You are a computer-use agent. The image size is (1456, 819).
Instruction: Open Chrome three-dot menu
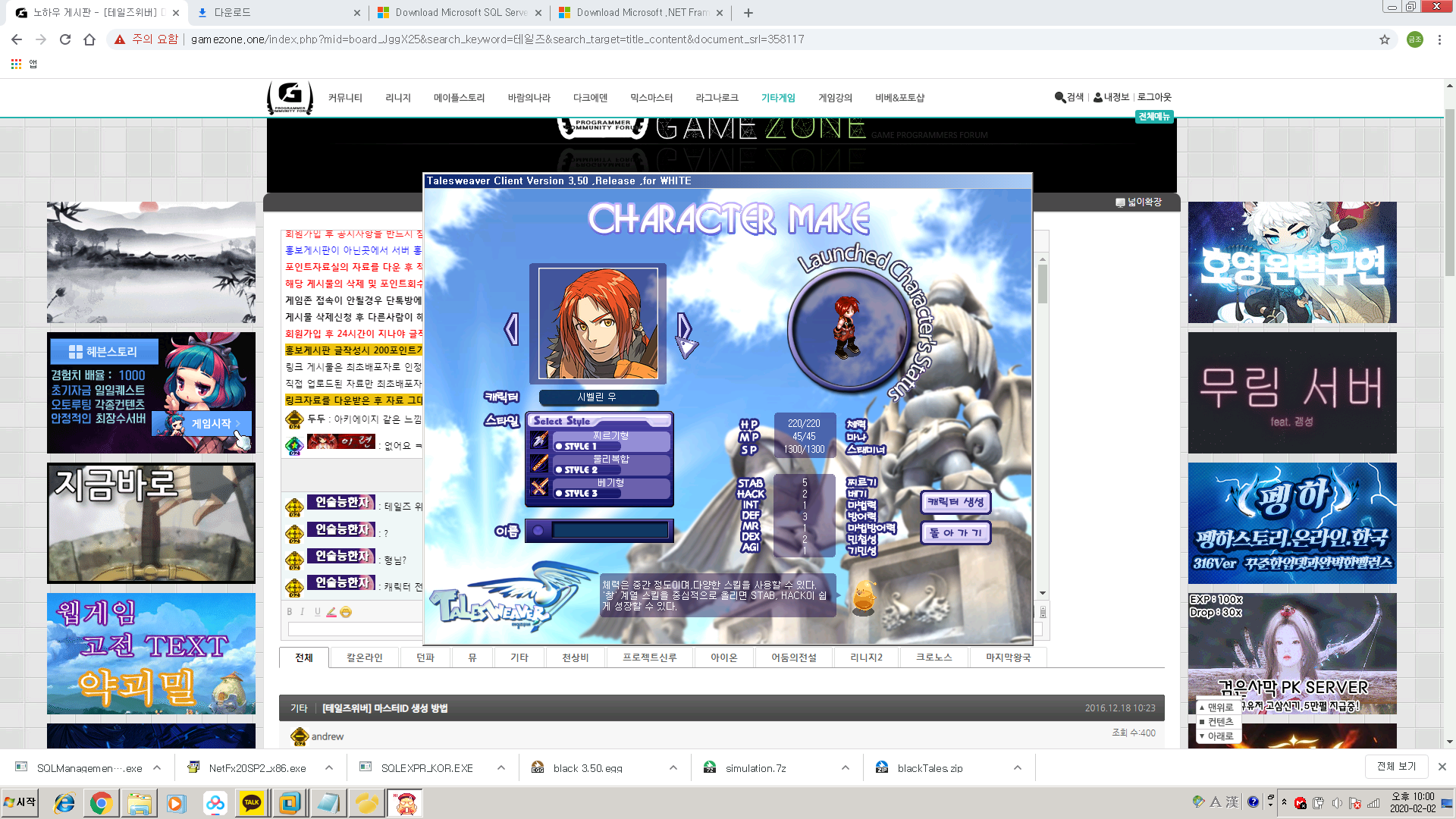tap(1439, 39)
